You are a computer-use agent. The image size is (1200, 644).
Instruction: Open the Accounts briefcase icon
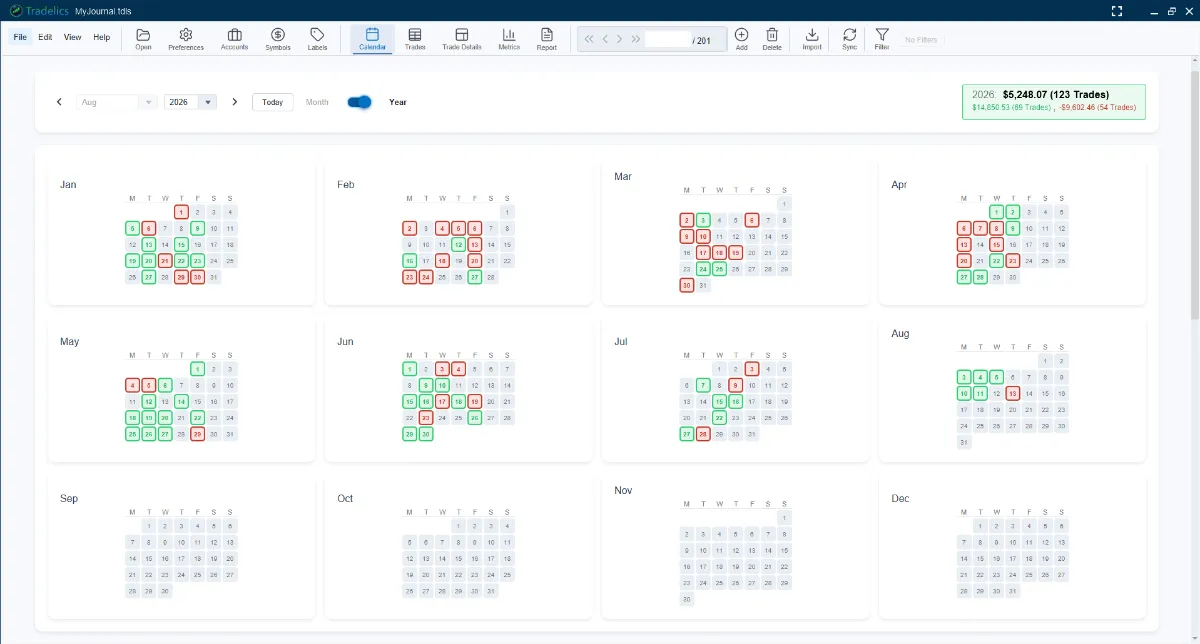tap(235, 39)
